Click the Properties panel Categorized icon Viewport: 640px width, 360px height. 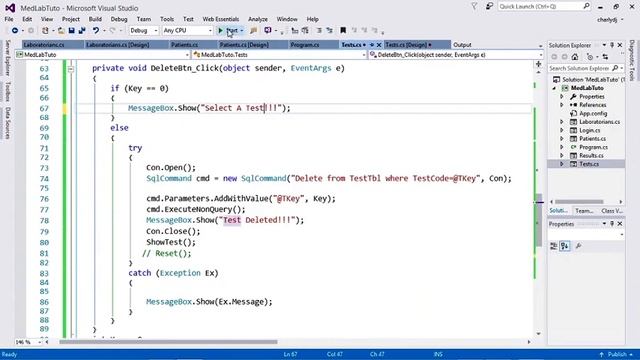(554, 246)
